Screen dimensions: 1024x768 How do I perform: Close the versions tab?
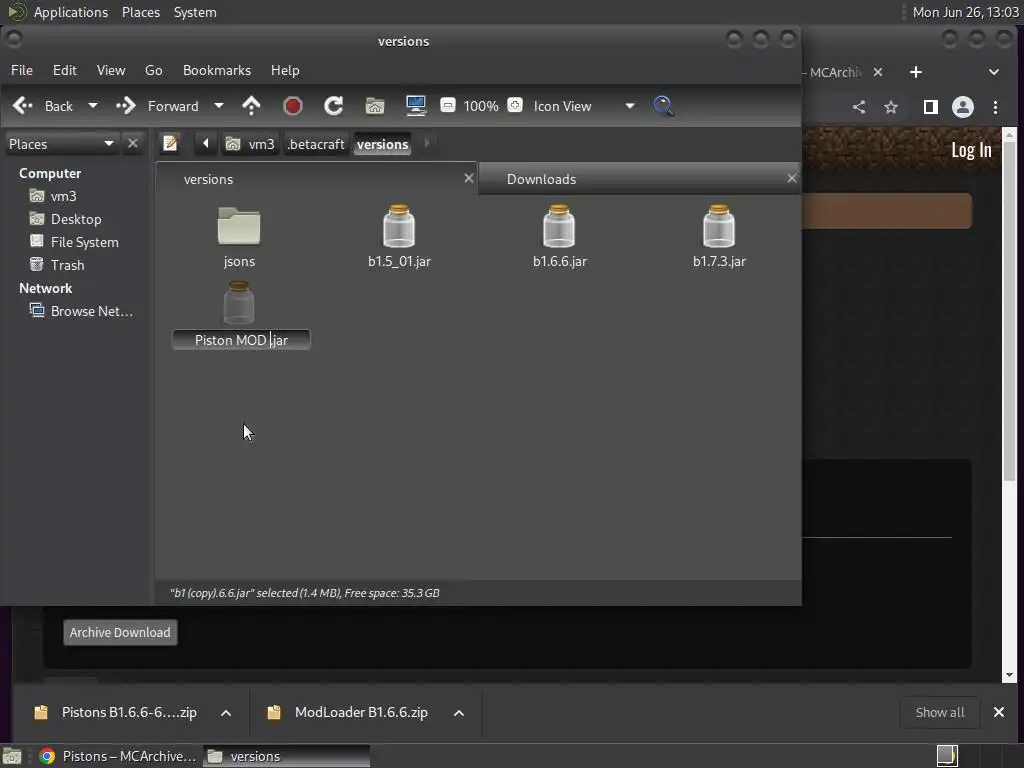click(x=468, y=178)
